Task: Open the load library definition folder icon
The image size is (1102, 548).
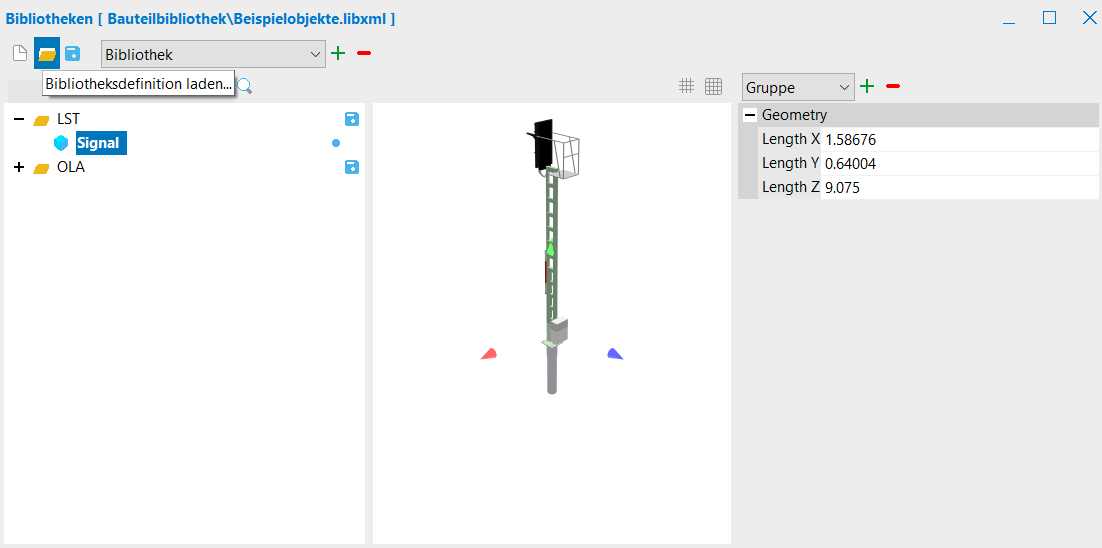Action: tap(47, 53)
